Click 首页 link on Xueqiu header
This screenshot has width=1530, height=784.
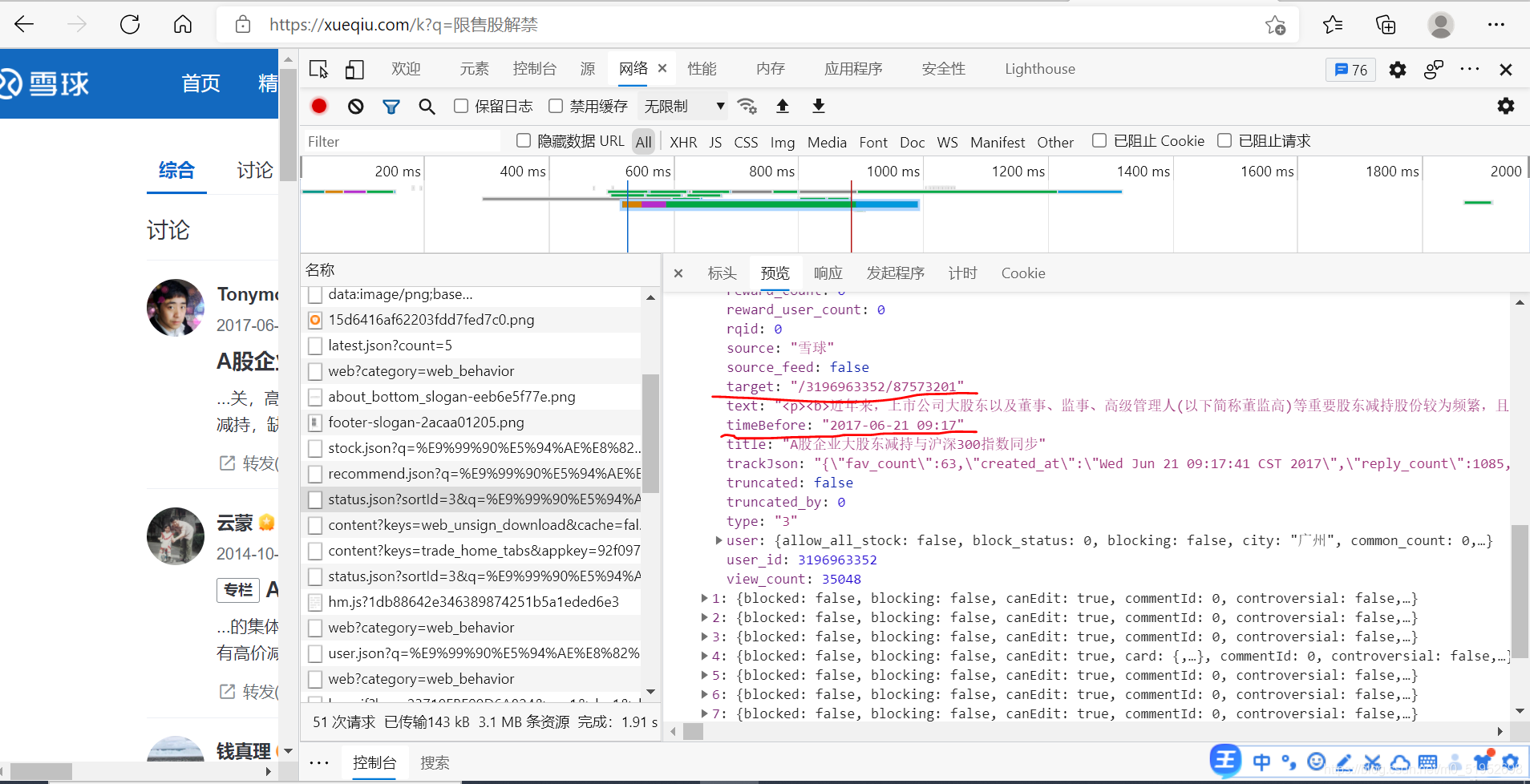click(x=200, y=83)
